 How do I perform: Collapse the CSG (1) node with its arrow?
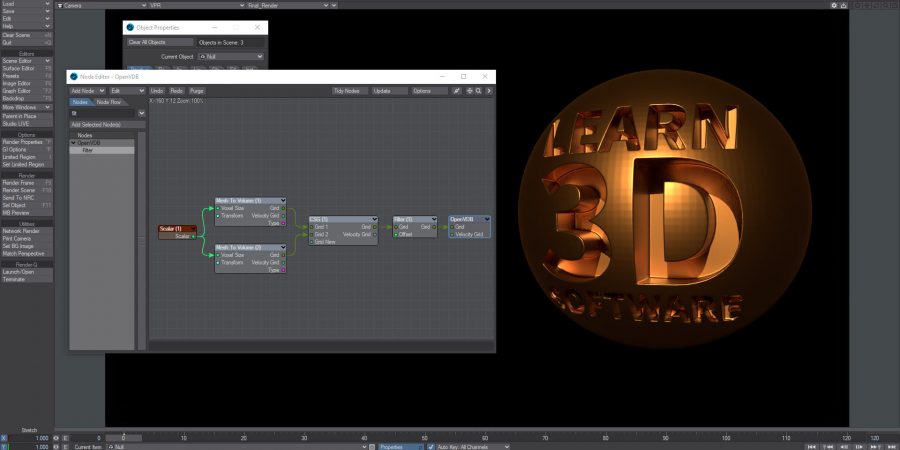[374, 219]
